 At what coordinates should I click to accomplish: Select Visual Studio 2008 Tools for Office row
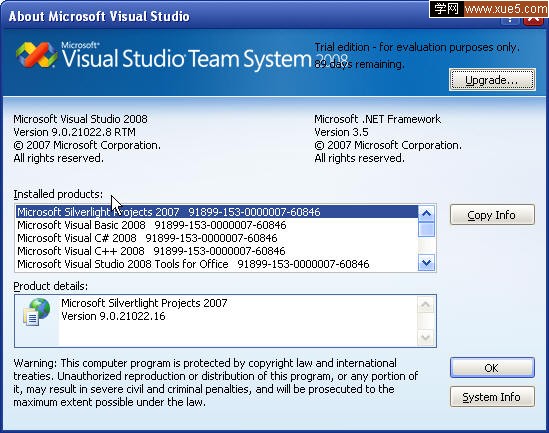217,264
